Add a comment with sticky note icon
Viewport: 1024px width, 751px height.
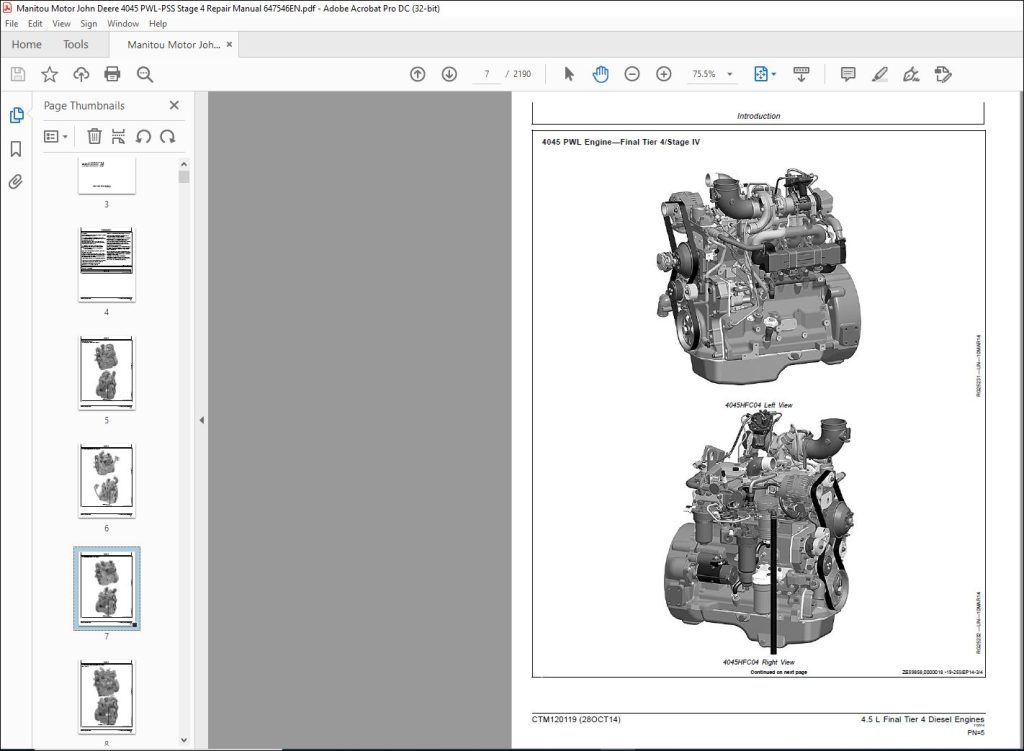click(x=848, y=74)
